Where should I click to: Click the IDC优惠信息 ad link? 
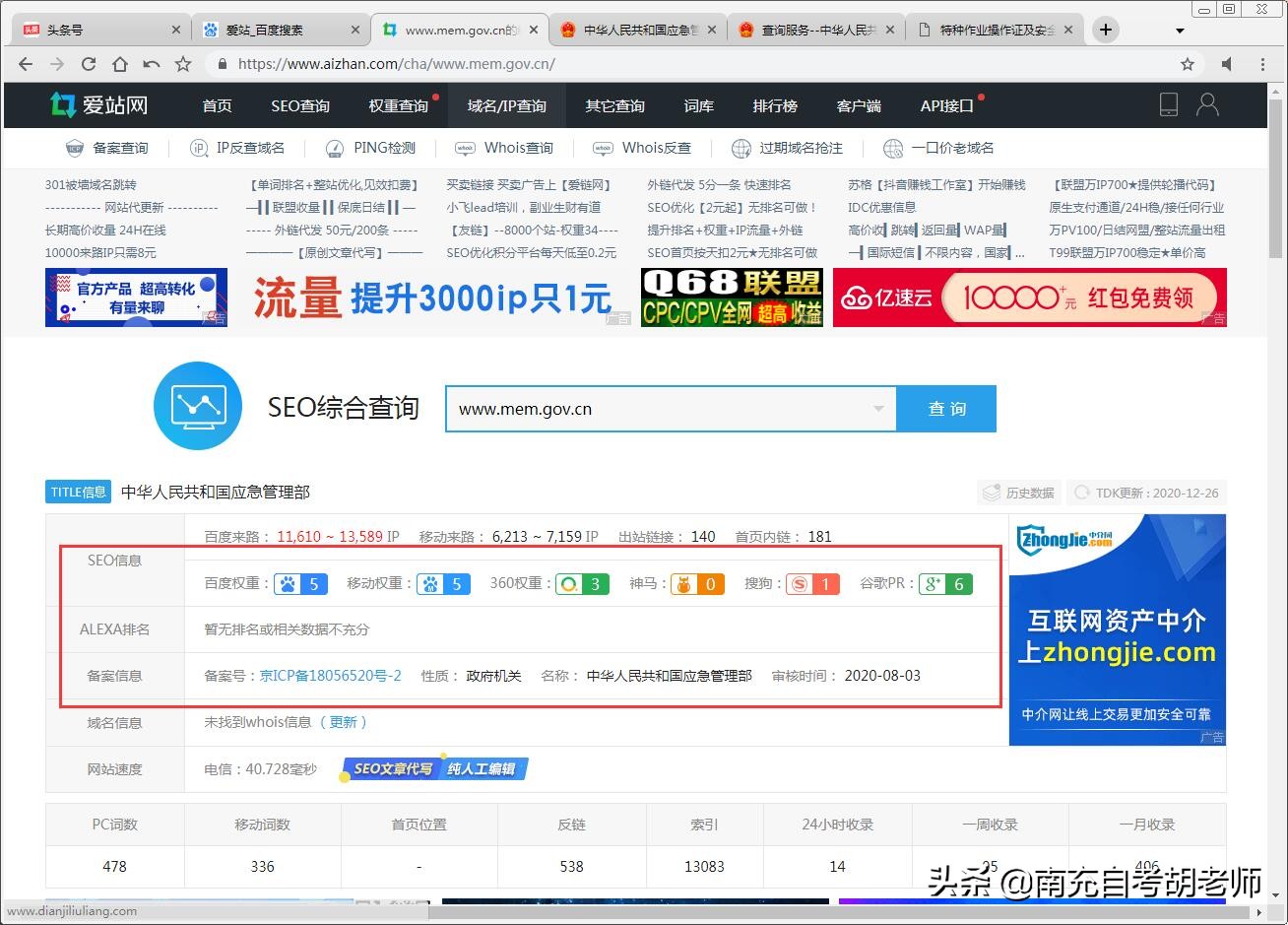pyautogui.click(x=882, y=207)
